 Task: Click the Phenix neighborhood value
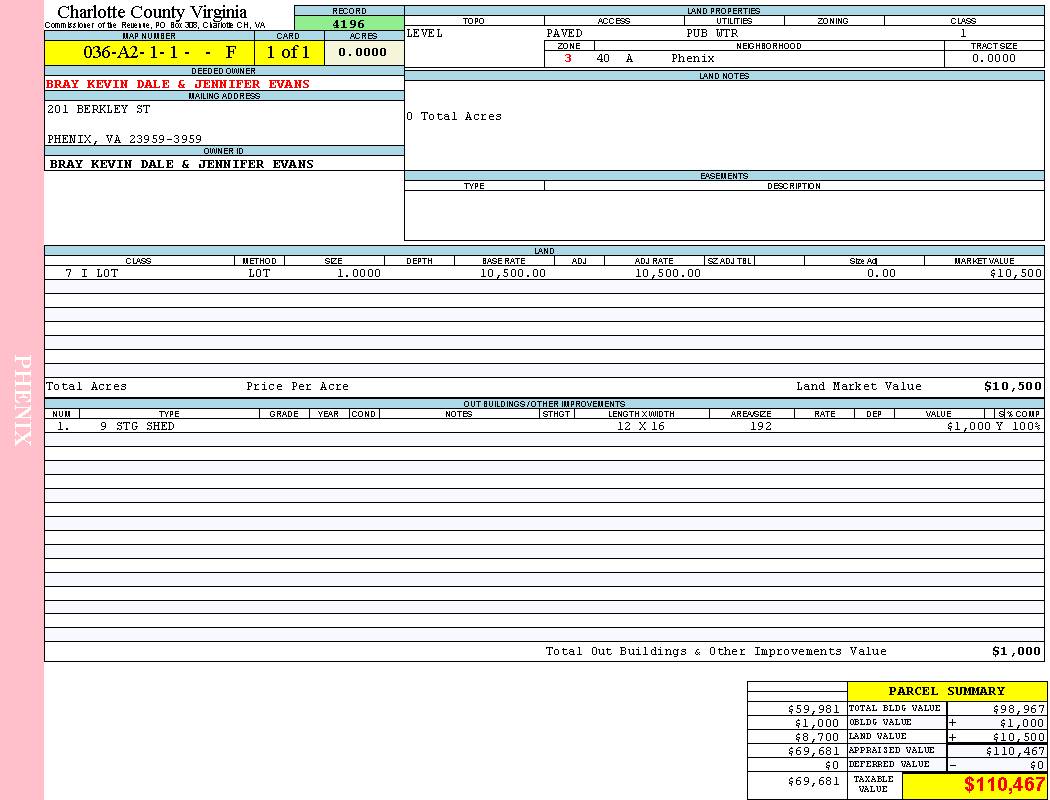coord(693,59)
